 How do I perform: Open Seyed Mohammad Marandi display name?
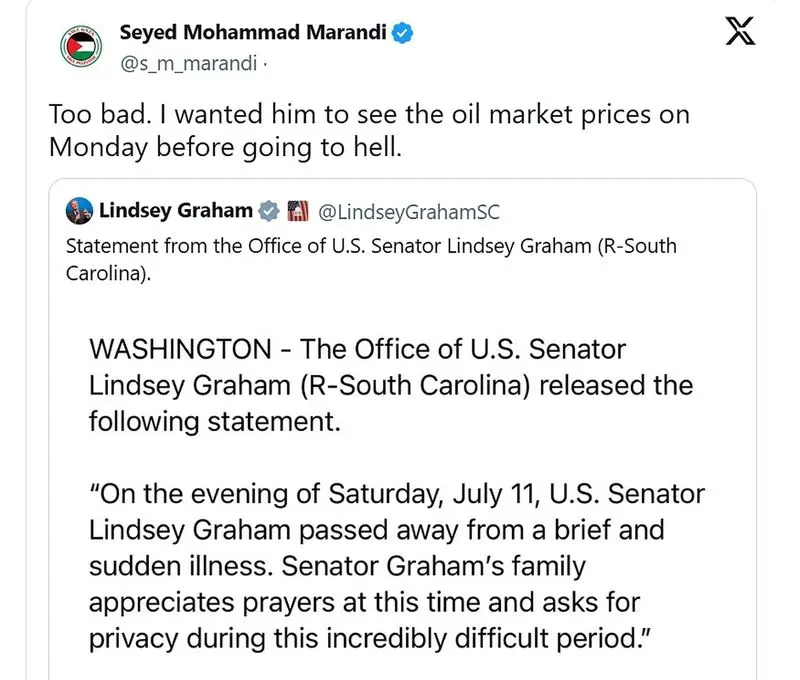tap(253, 33)
